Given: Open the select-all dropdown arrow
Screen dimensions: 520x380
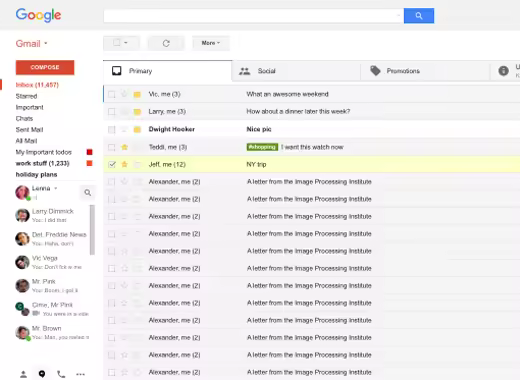Looking at the screenshot, I should click(126, 43).
